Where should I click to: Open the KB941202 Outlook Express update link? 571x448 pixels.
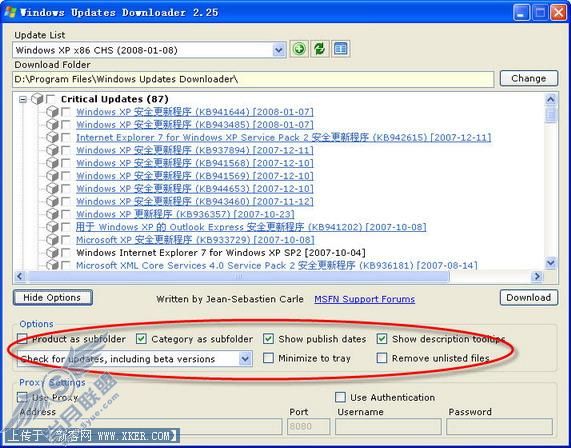click(x=251, y=227)
